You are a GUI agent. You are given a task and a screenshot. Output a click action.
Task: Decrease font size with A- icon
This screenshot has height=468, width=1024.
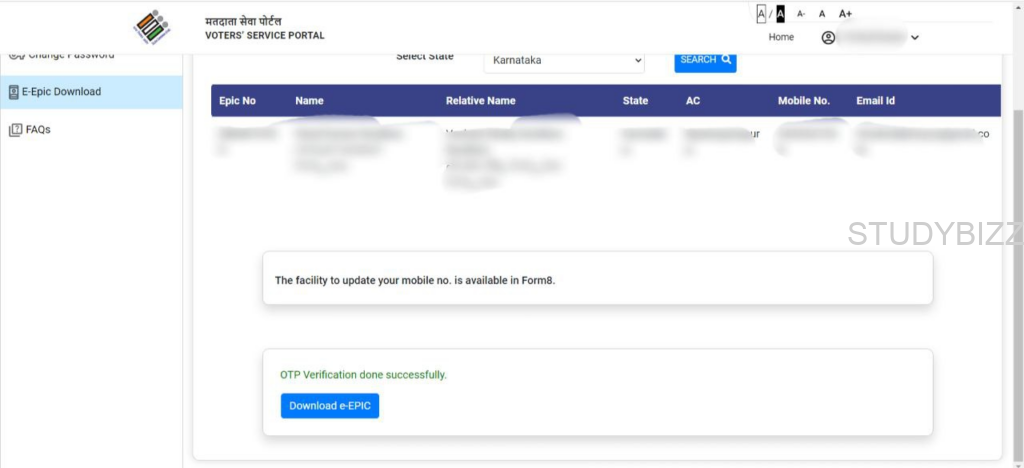click(801, 14)
